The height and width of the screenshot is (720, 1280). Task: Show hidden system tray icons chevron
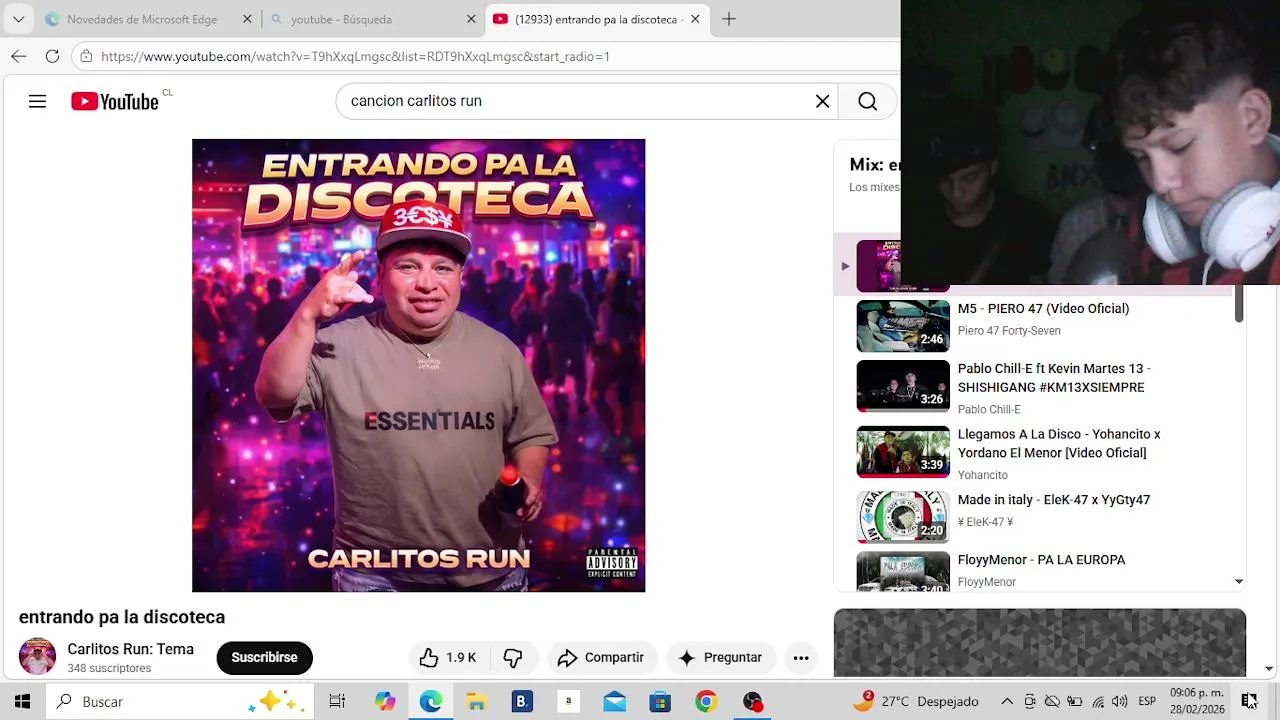(1007, 702)
